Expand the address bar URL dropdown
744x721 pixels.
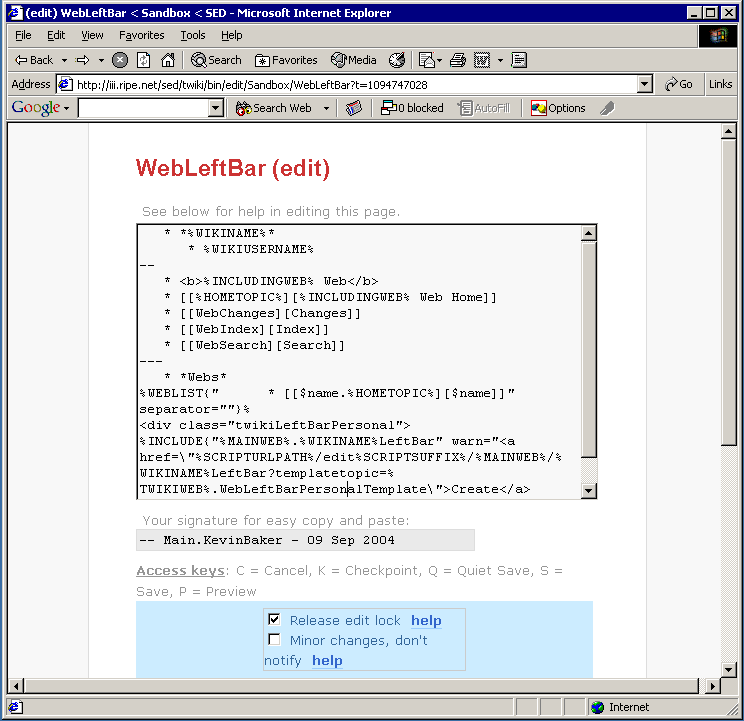pos(644,85)
